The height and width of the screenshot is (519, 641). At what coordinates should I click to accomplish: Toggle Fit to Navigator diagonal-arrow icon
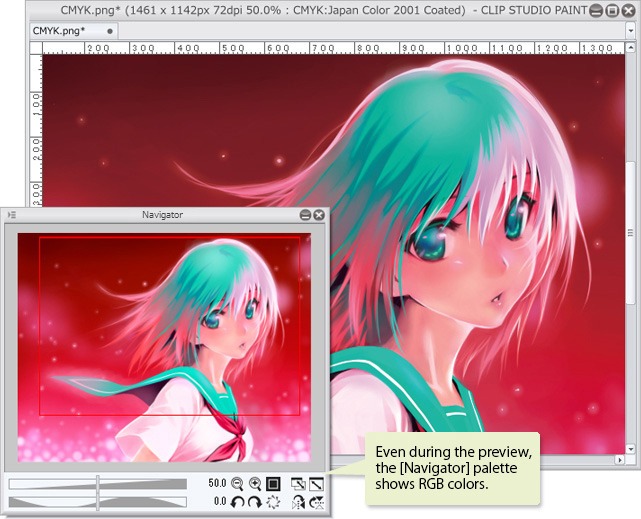[316, 484]
